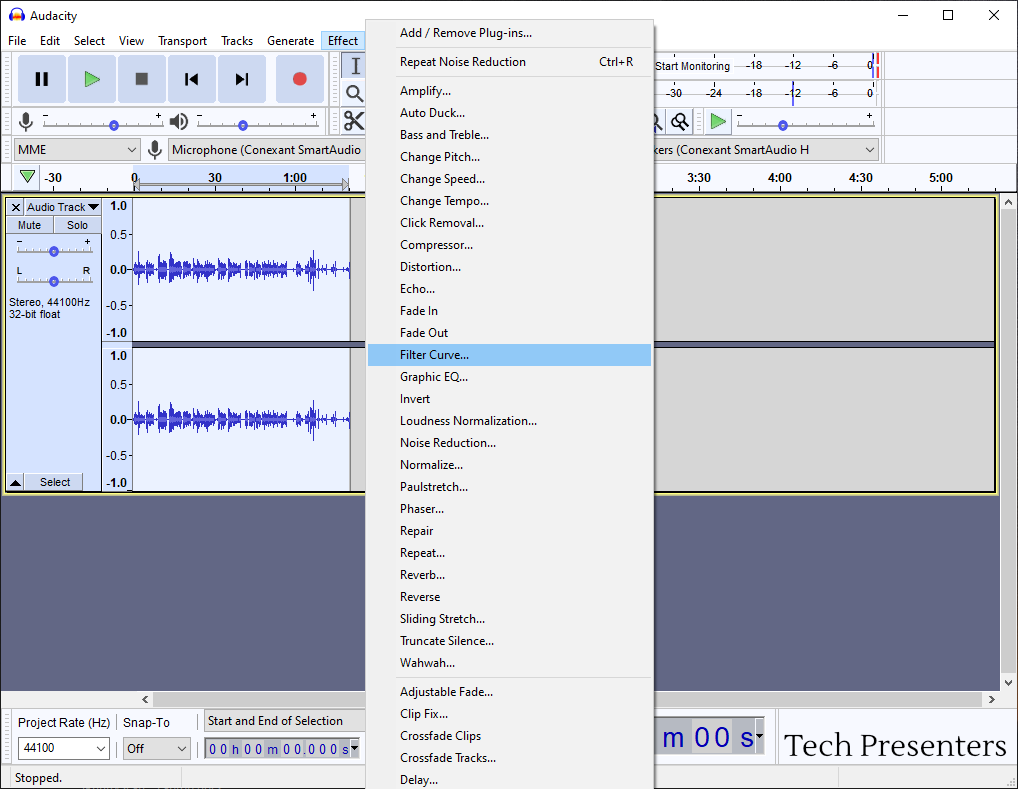Open the Snap-To Off dropdown

click(156, 748)
